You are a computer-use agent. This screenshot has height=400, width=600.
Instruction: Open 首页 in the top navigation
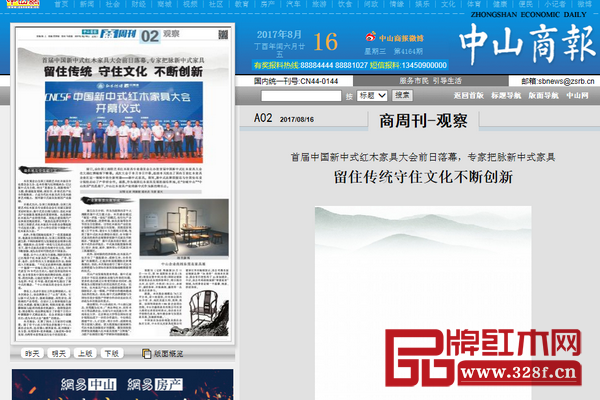coord(61,4)
